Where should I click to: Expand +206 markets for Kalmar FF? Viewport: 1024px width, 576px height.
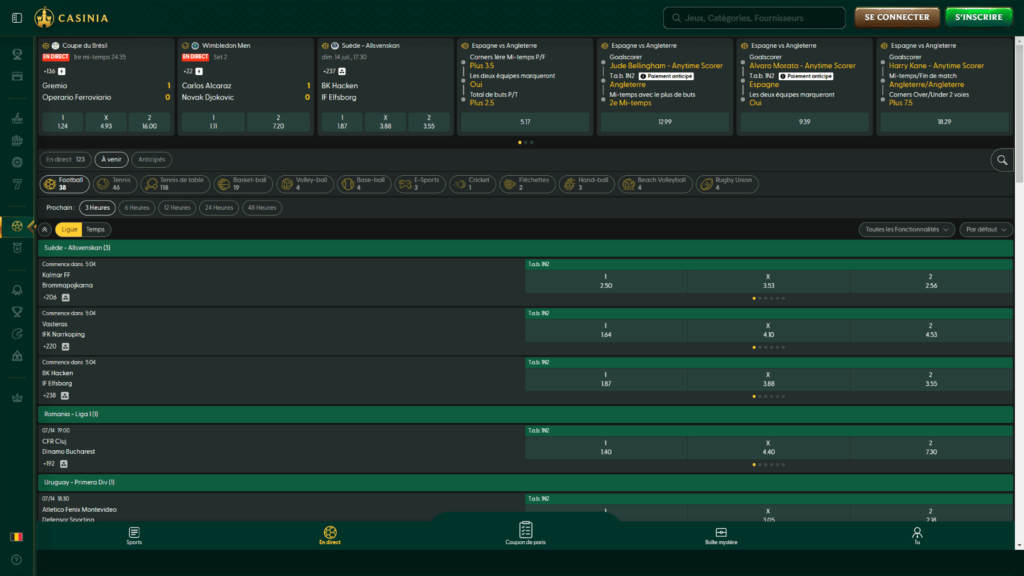[x=50, y=298]
